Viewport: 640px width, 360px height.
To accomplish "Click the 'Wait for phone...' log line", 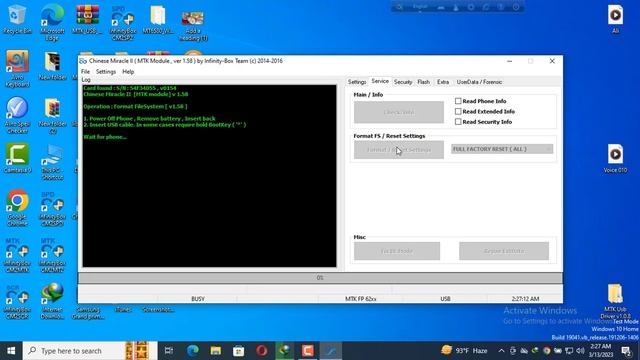I will [x=105, y=137].
